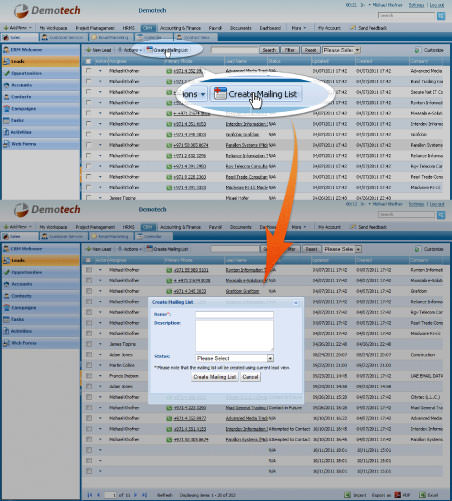Open row action arrow for Advanced Media, upper screenshot

tap(100, 71)
